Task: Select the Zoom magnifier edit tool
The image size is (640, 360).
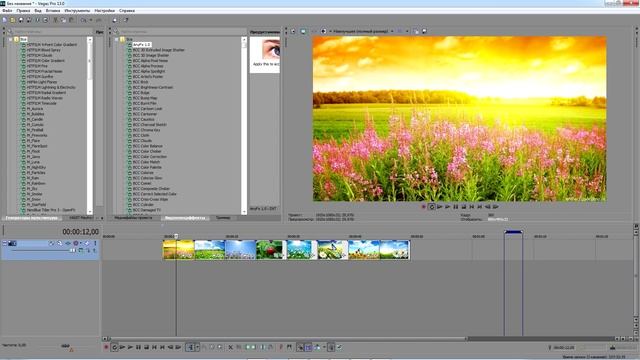Action: click(220, 347)
